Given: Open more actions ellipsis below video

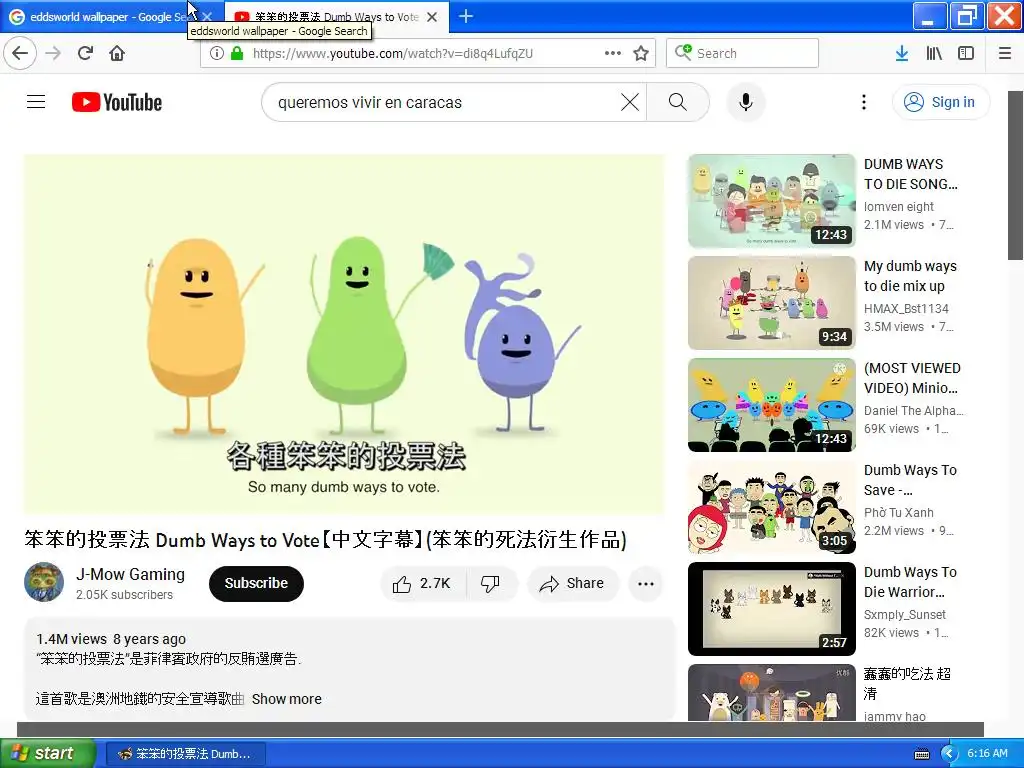Looking at the screenshot, I should pyautogui.click(x=645, y=584).
